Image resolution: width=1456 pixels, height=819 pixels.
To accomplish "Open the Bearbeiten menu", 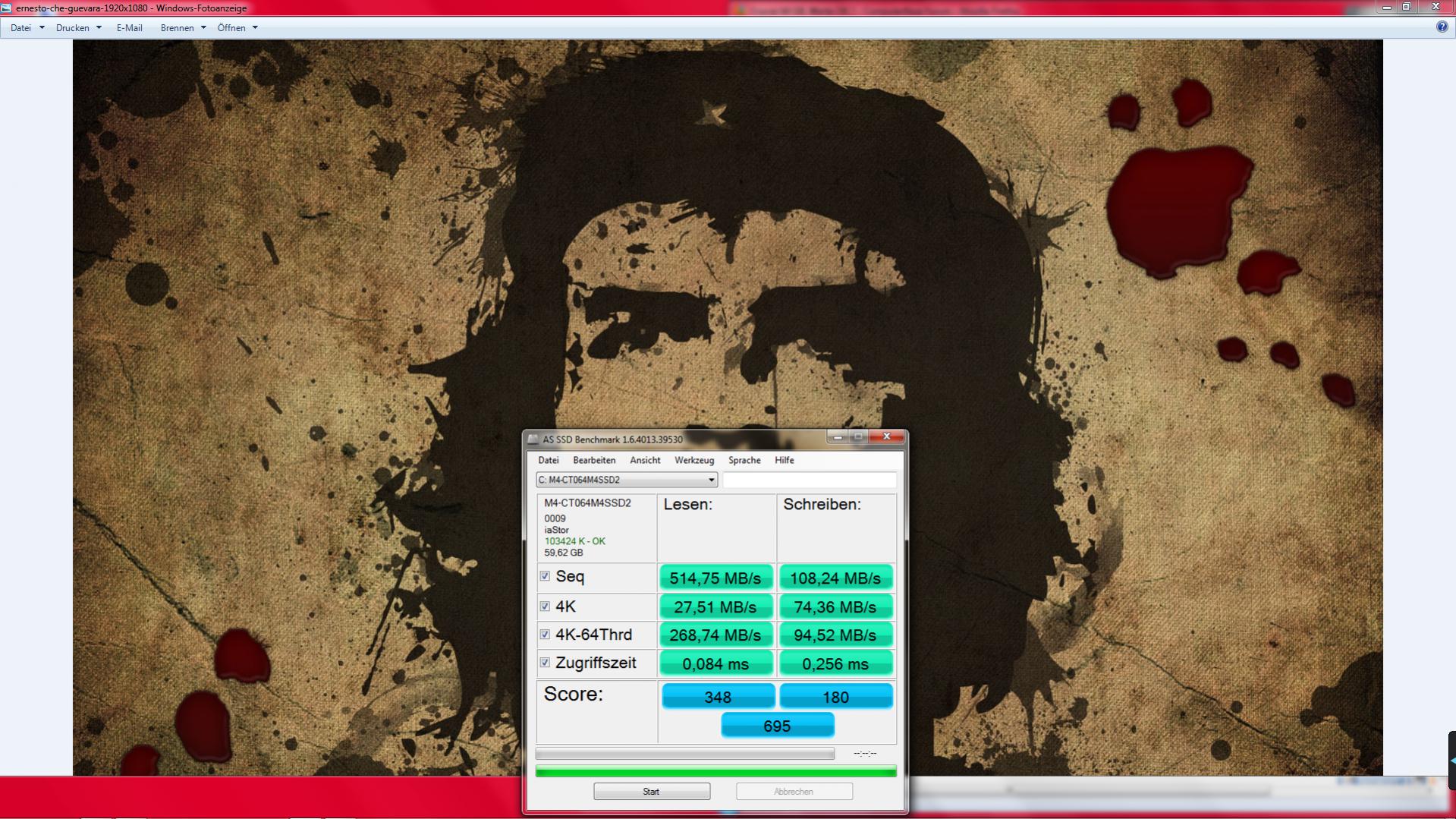I will tap(594, 461).
